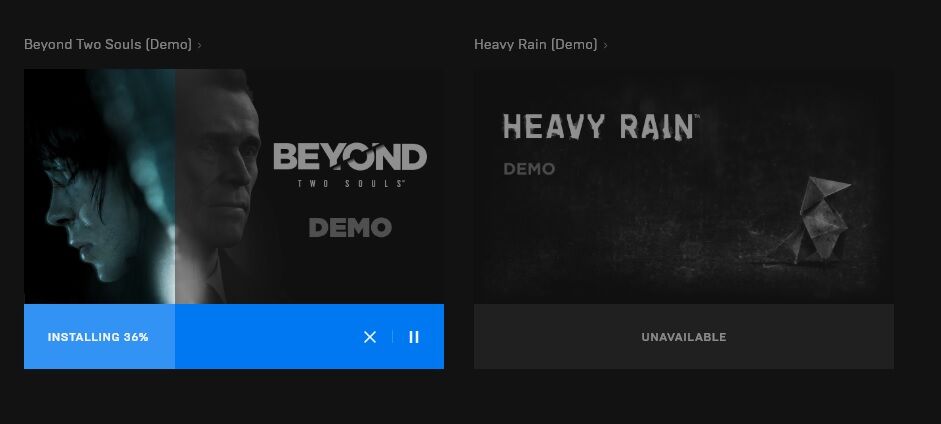Click the Unavailable button under Heavy Rain
941x424 pixels.
684,337
